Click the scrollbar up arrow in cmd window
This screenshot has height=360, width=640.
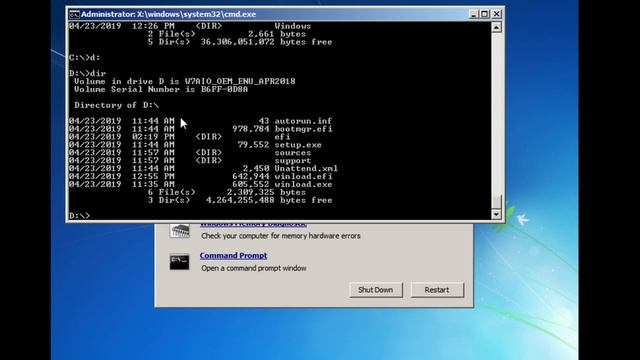tap(496, 27)
